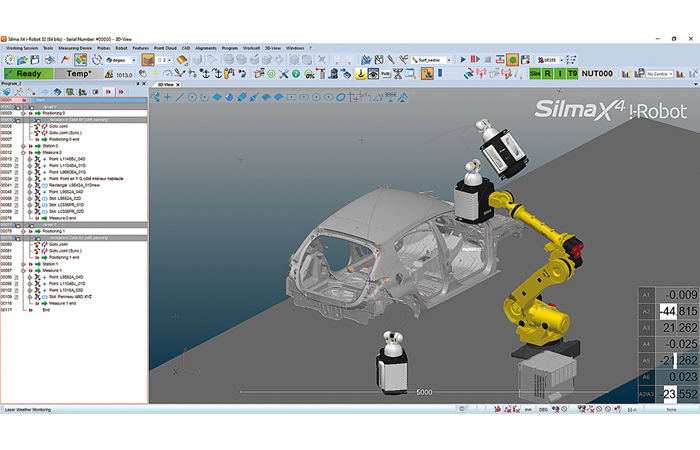The width and height of the screenshot is (700, 450).
Task: Click the A3 joint value 21.262
Action: 678,328
